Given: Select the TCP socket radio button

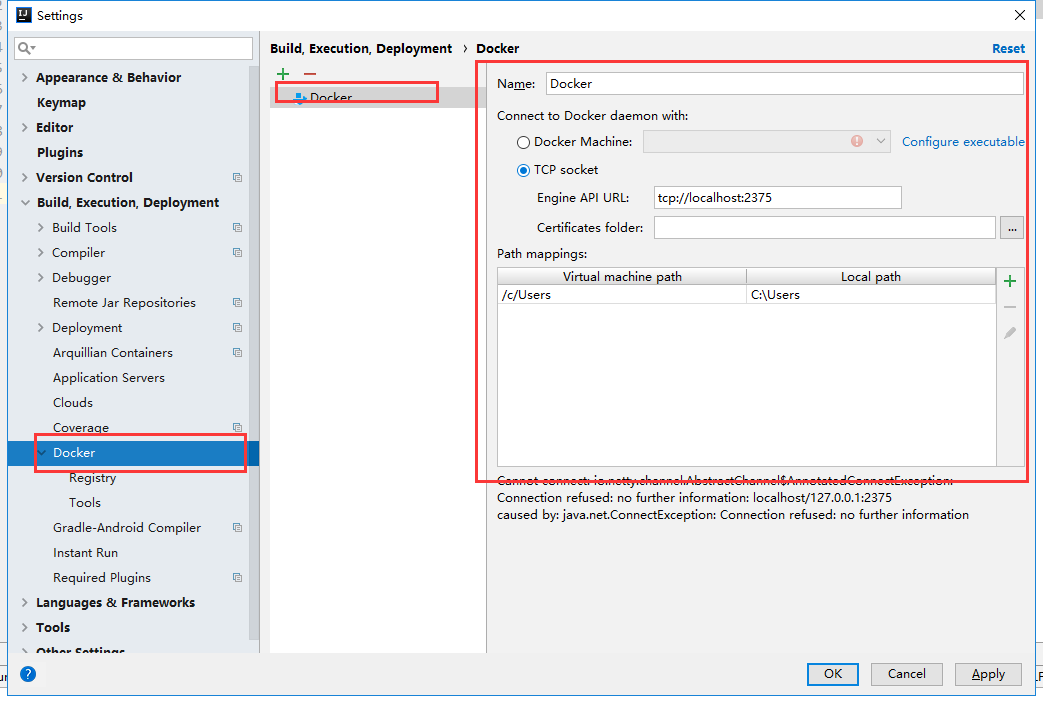Looking at the screenshot, I should coord(523,170).
